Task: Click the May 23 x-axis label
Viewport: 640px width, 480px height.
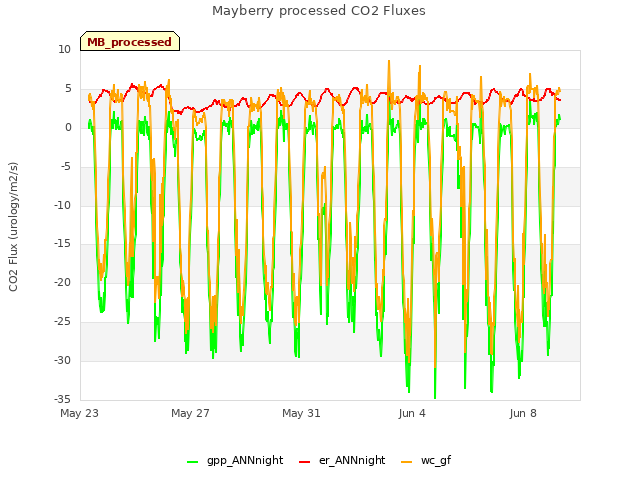Action: tap(79, 413)
